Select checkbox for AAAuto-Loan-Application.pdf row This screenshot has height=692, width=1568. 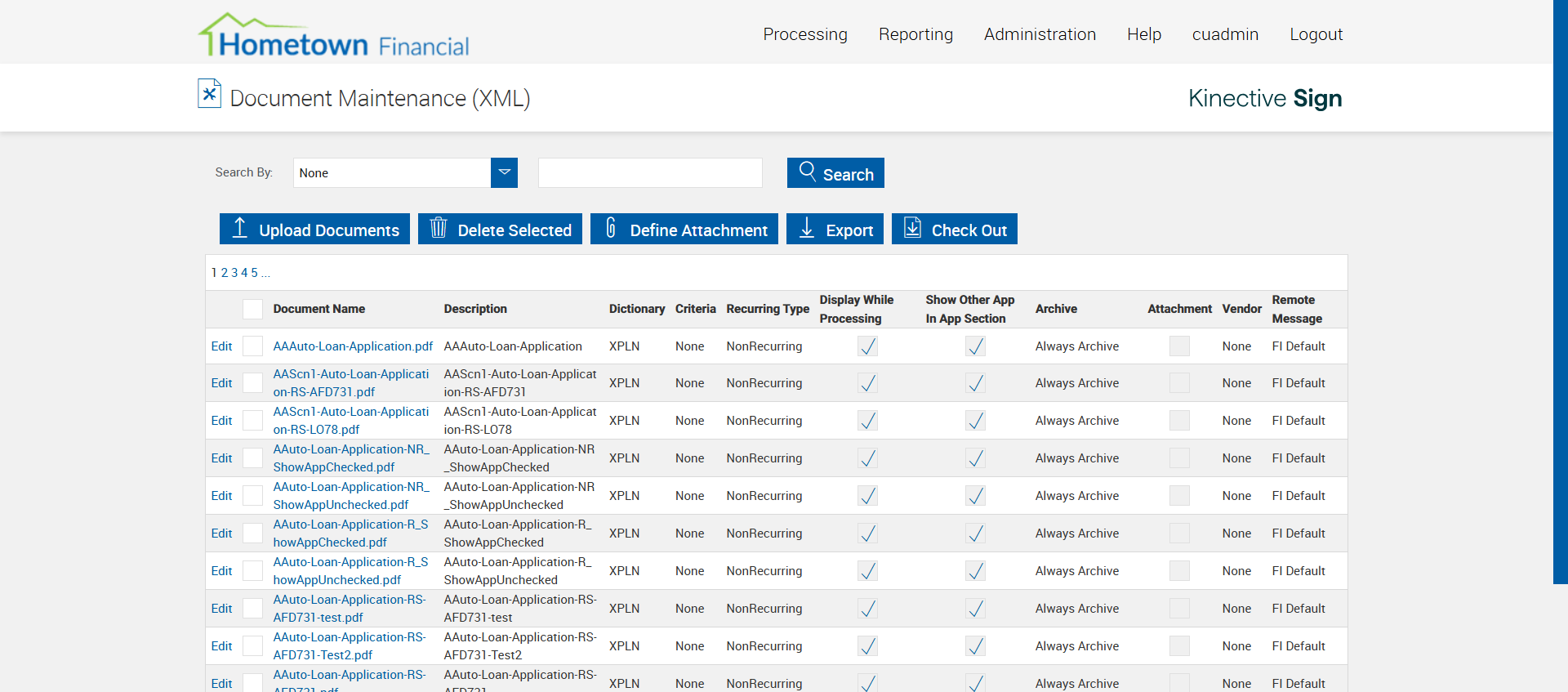(x=253, y=346)
